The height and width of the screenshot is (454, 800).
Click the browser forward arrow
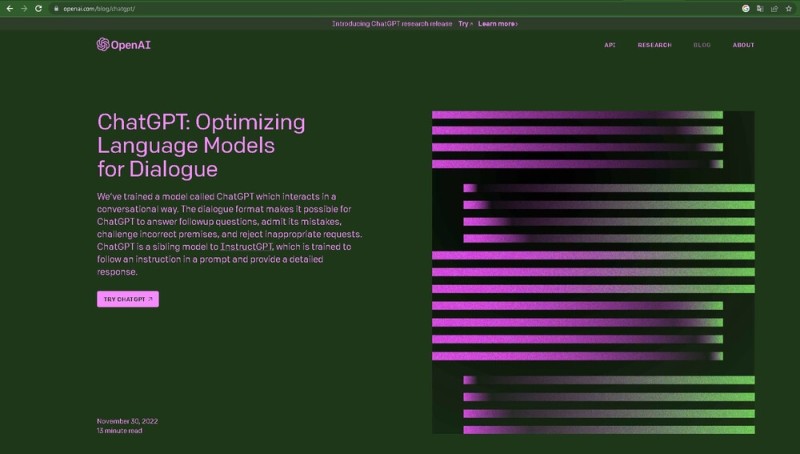coord(24,9)
